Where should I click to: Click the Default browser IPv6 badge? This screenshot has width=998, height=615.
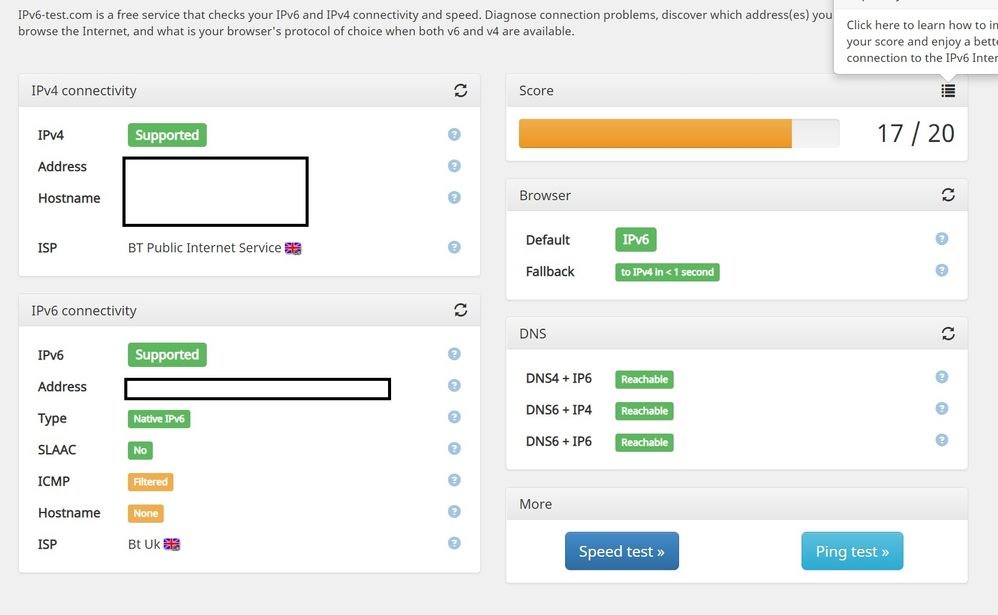pyautogui.click(x=636, y=240)
